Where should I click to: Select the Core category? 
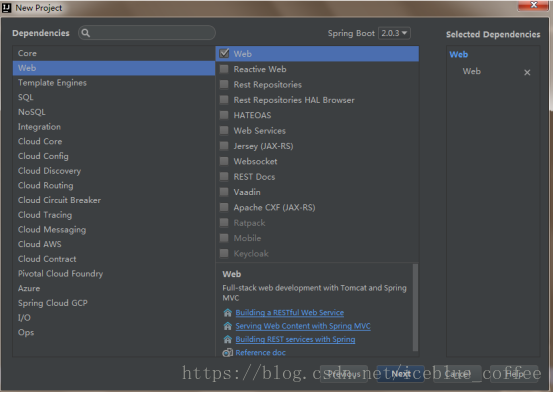114,53
